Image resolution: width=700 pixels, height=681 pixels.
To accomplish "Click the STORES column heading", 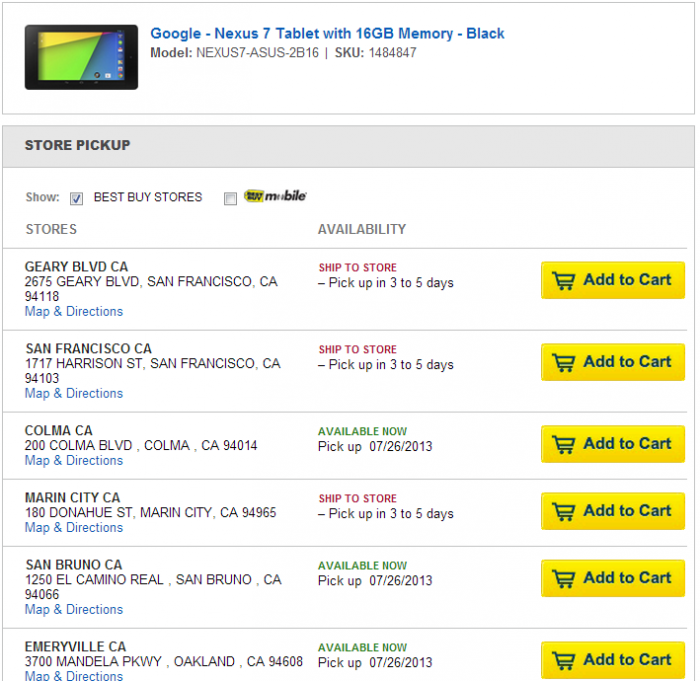I will [x=51, y=229].
